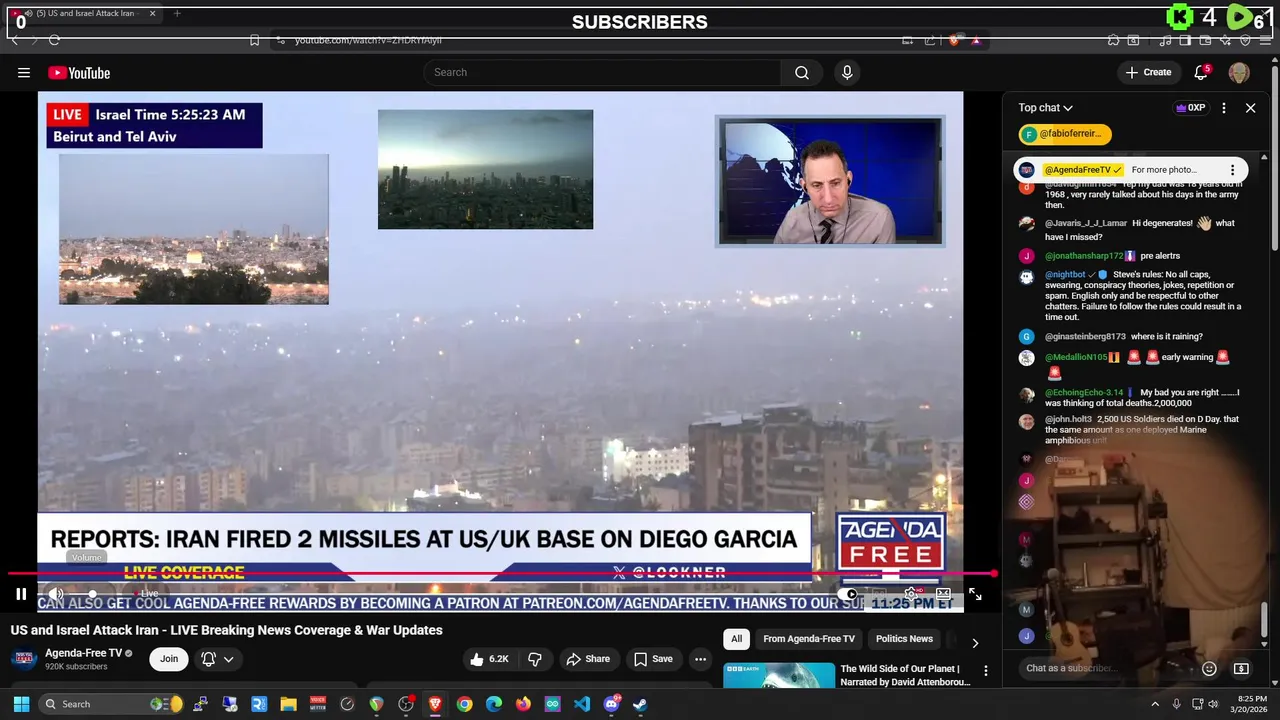Like the video with thumbs up
Image resolution: width=1280 pixels, height=720 pixels.
point(488,659)
